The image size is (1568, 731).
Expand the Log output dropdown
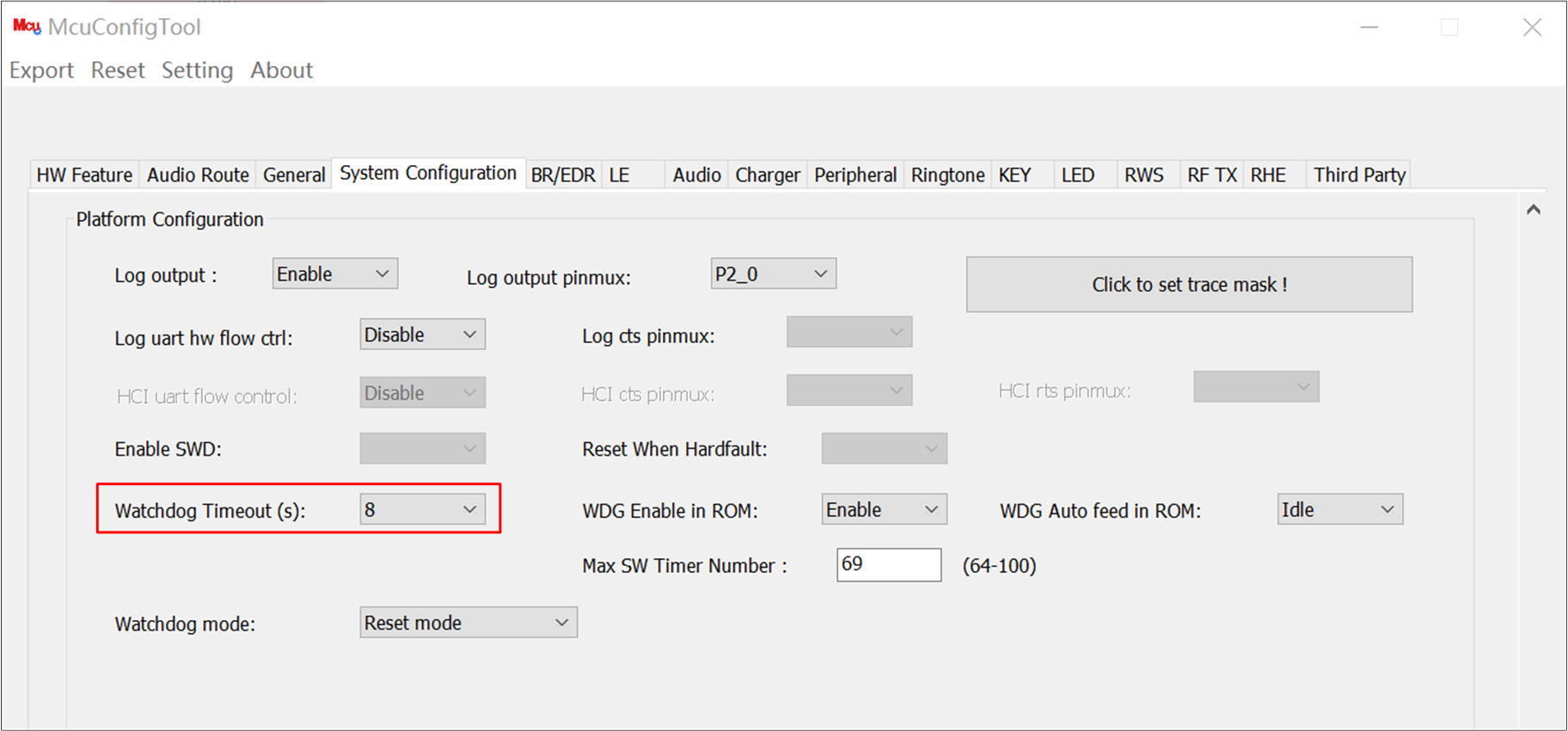334,274
